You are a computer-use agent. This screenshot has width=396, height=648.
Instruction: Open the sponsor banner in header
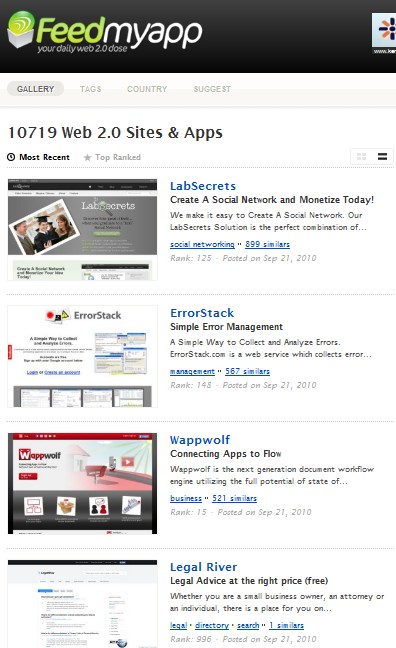coord(384,34)
